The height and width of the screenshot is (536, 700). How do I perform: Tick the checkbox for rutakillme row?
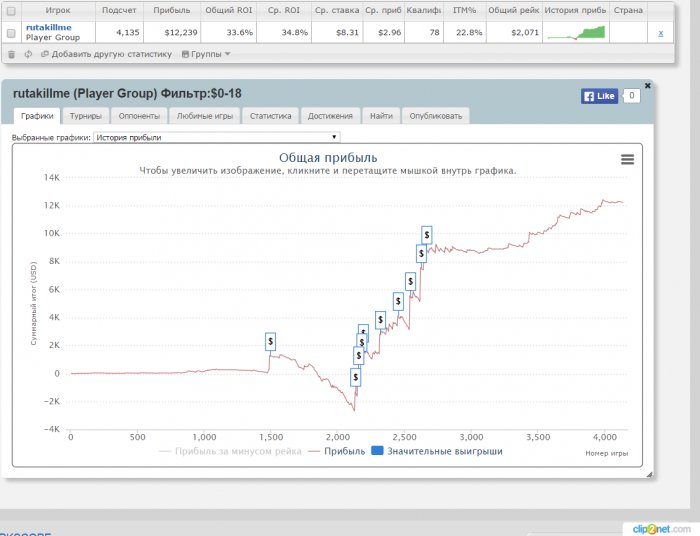click(11, 33)
